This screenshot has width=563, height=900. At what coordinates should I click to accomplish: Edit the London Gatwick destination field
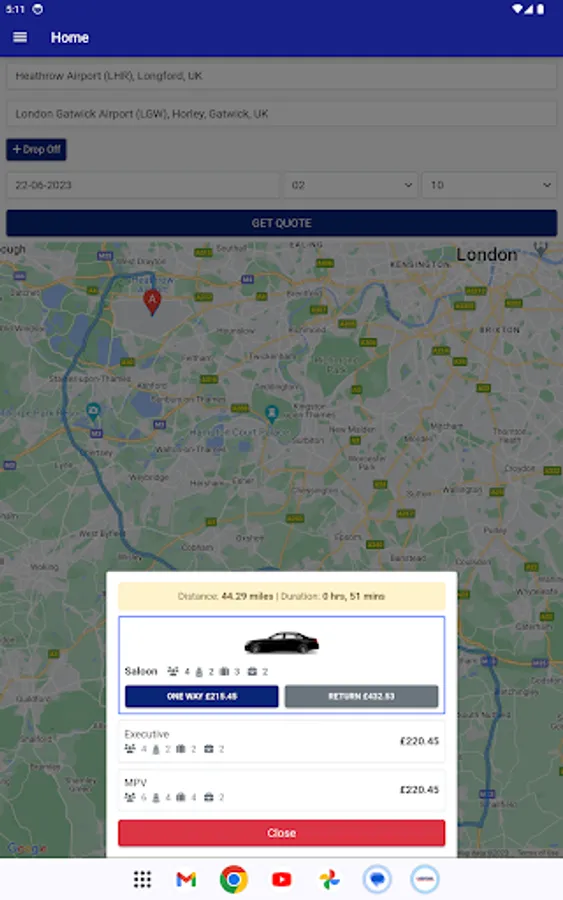[x=281, y=114]
